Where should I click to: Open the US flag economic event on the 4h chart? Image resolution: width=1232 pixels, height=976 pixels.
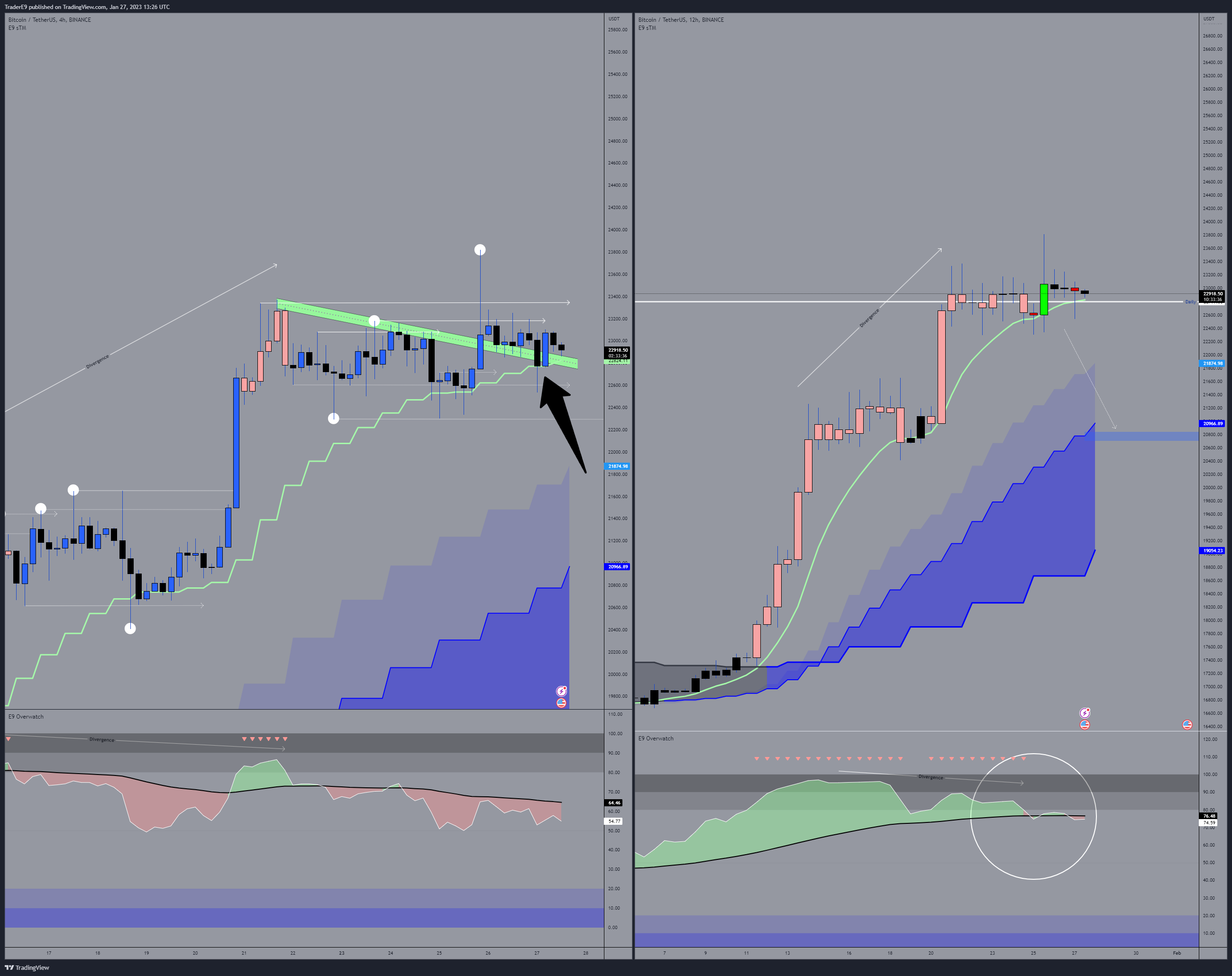pos(562,703)
